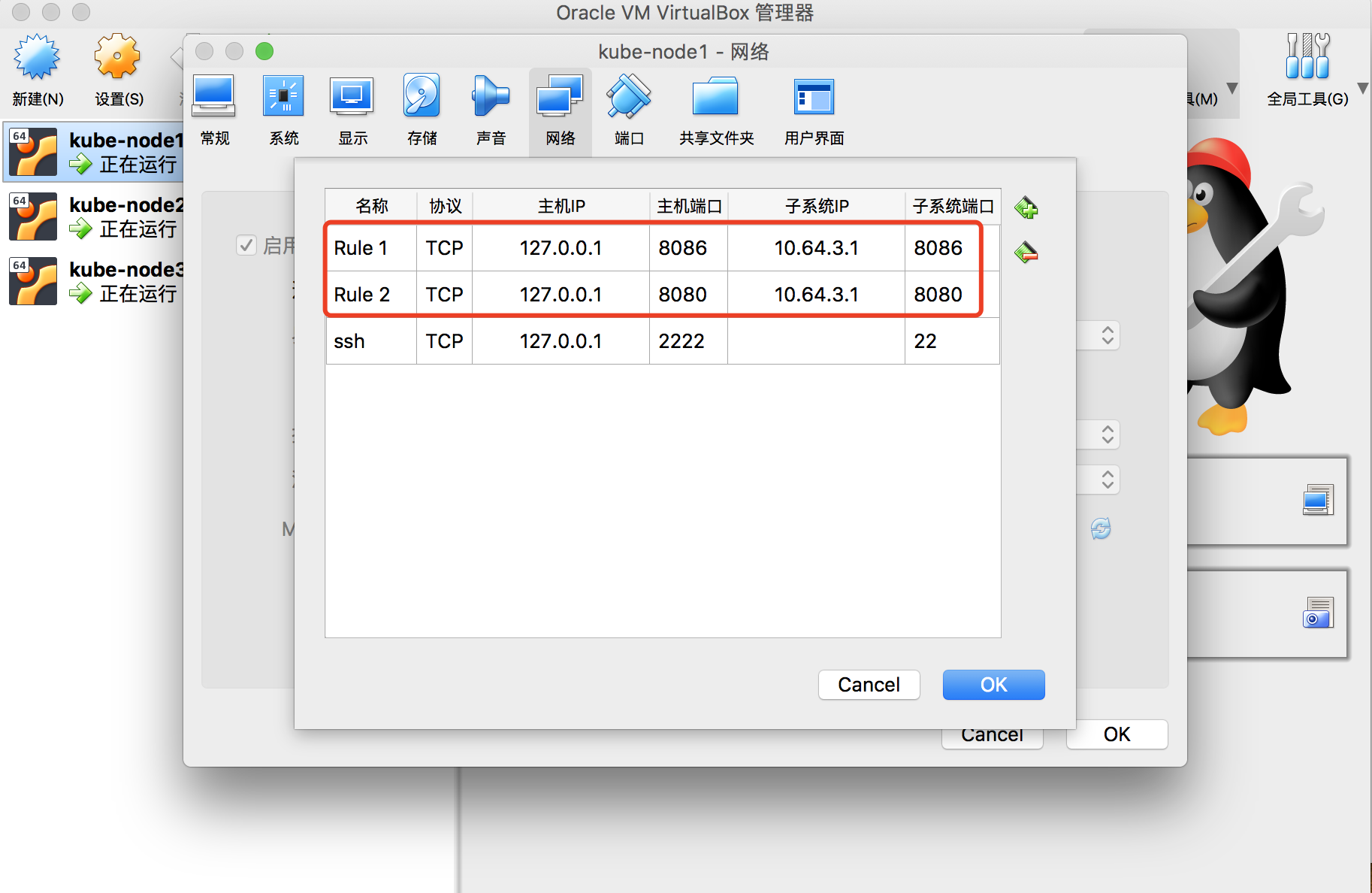Click Rule 2 guest IP 10.64.3.1
Image resolution: width=1372 pixels, height=893 pixels.
pos(816,295)
